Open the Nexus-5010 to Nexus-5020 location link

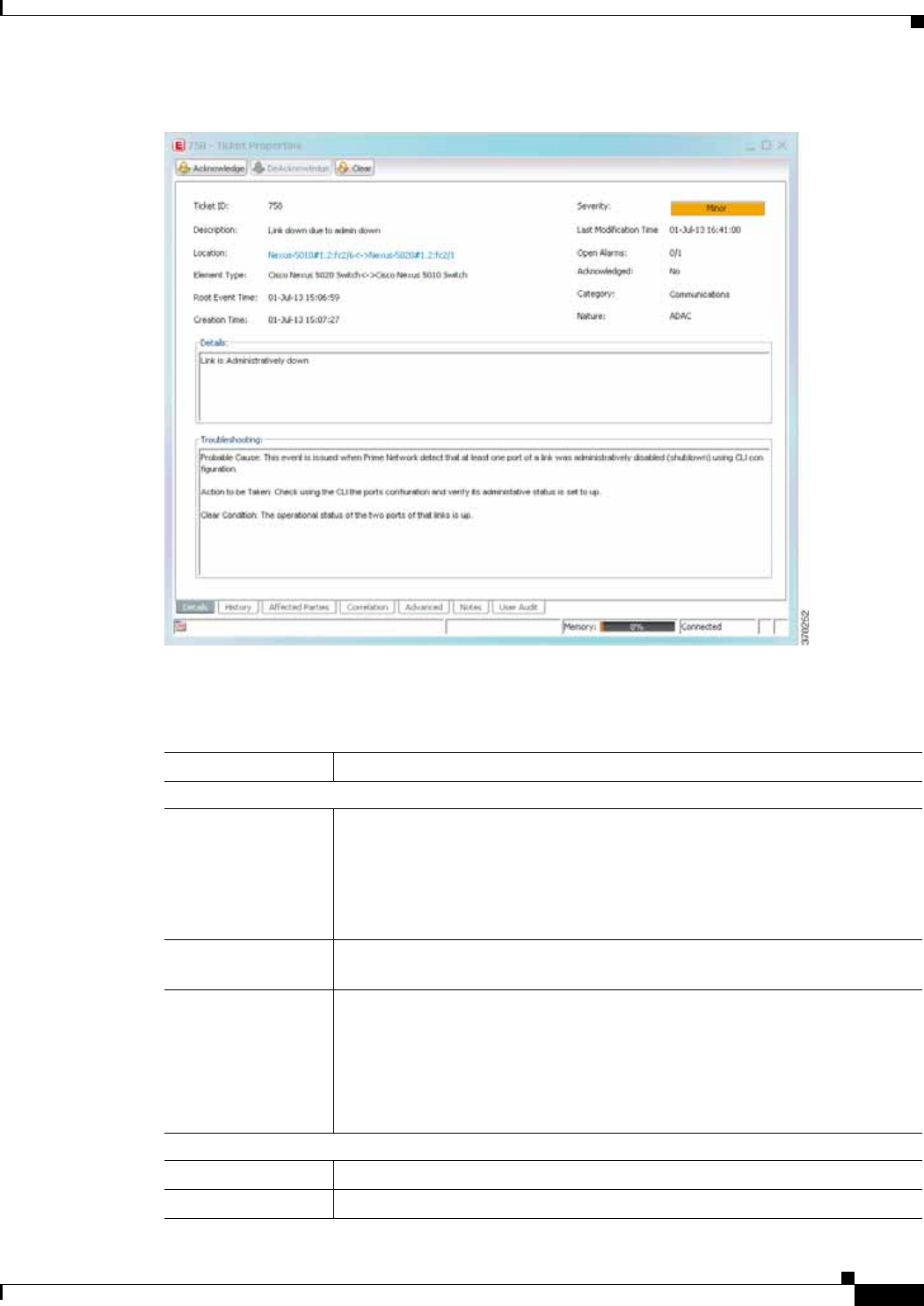tap(361, 255)
